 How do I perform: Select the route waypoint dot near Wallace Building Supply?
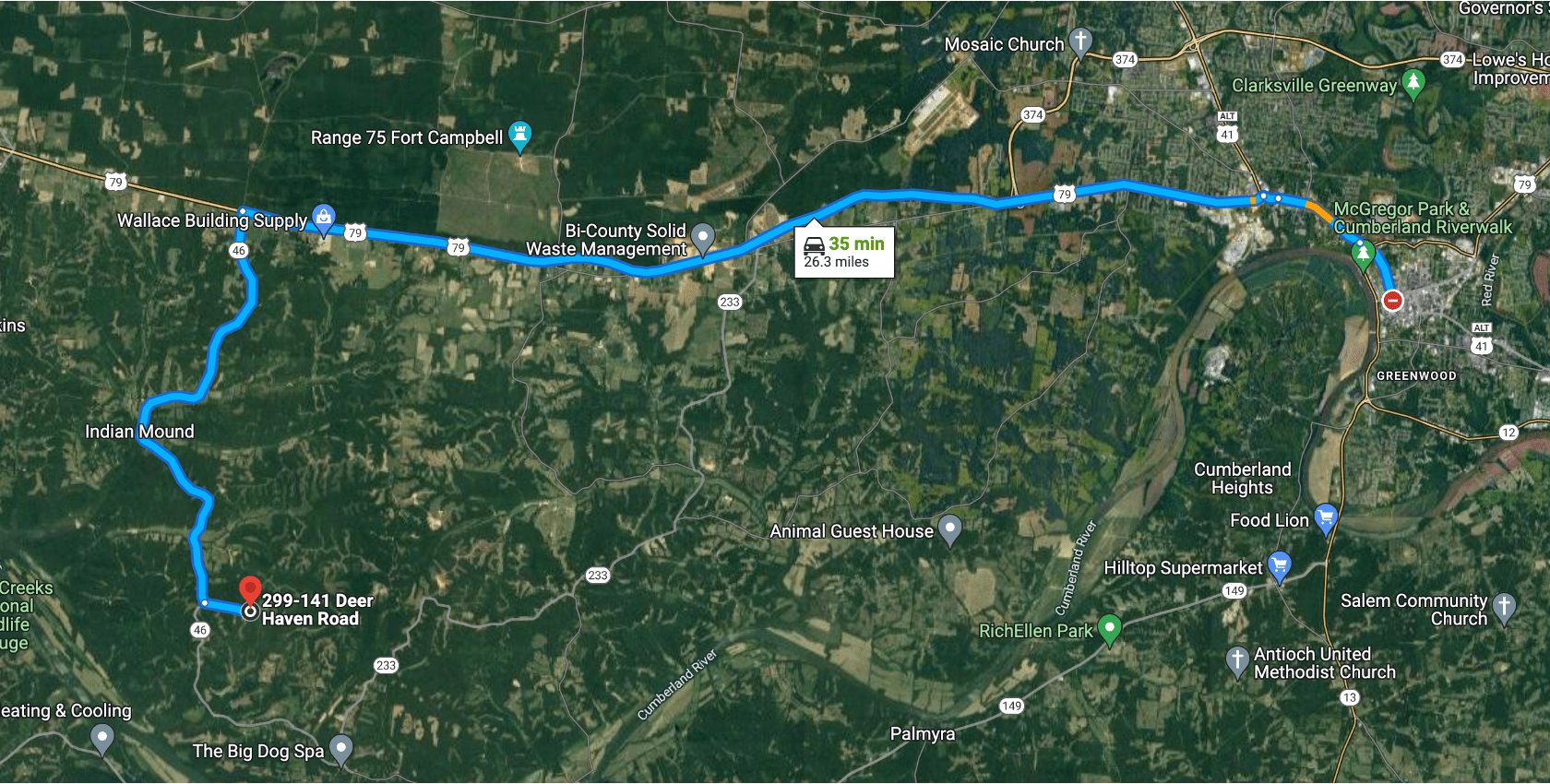(x=242, y=211)
